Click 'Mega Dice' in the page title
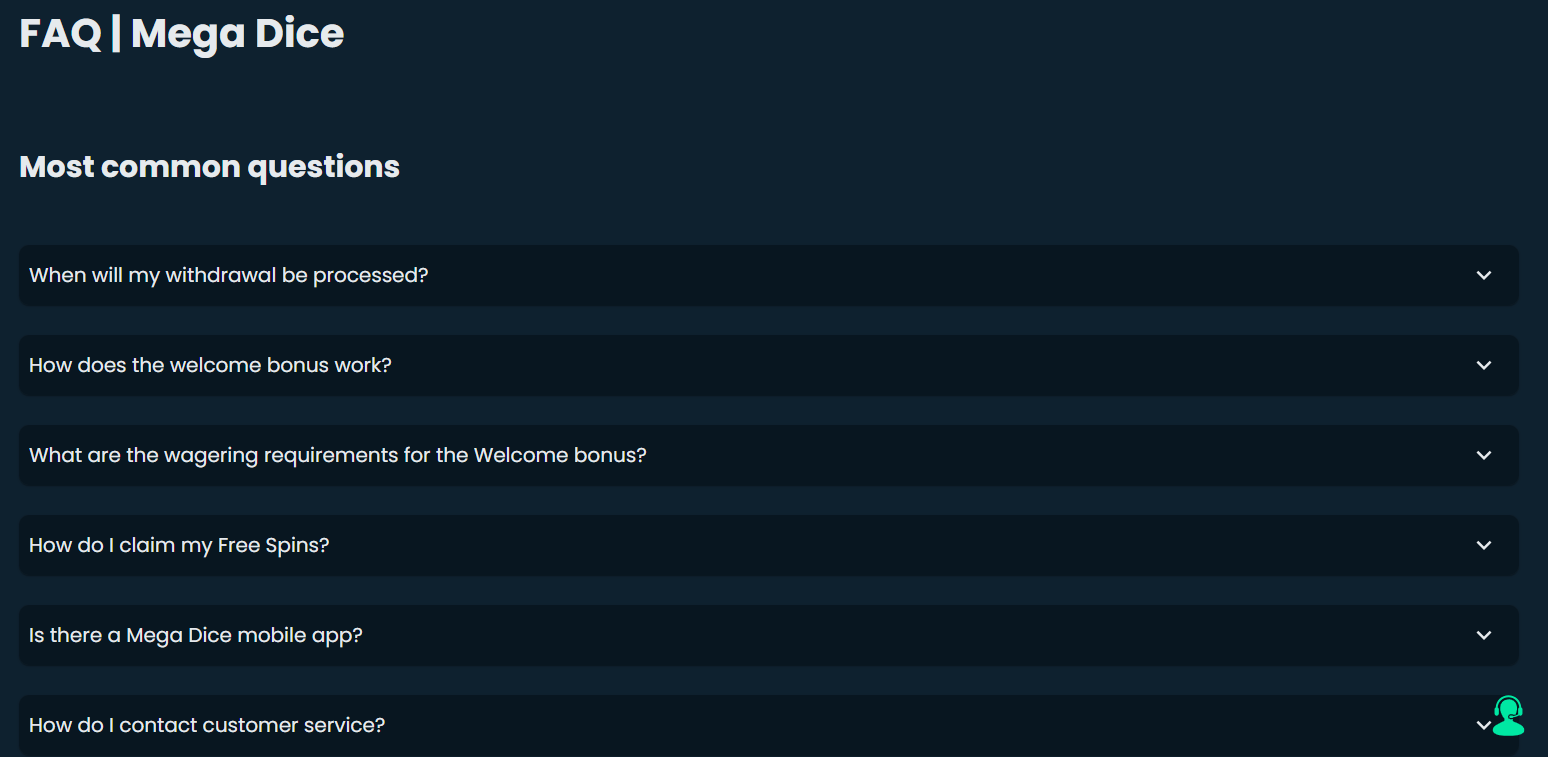1548x757 pixels. (x=237, y=34)
